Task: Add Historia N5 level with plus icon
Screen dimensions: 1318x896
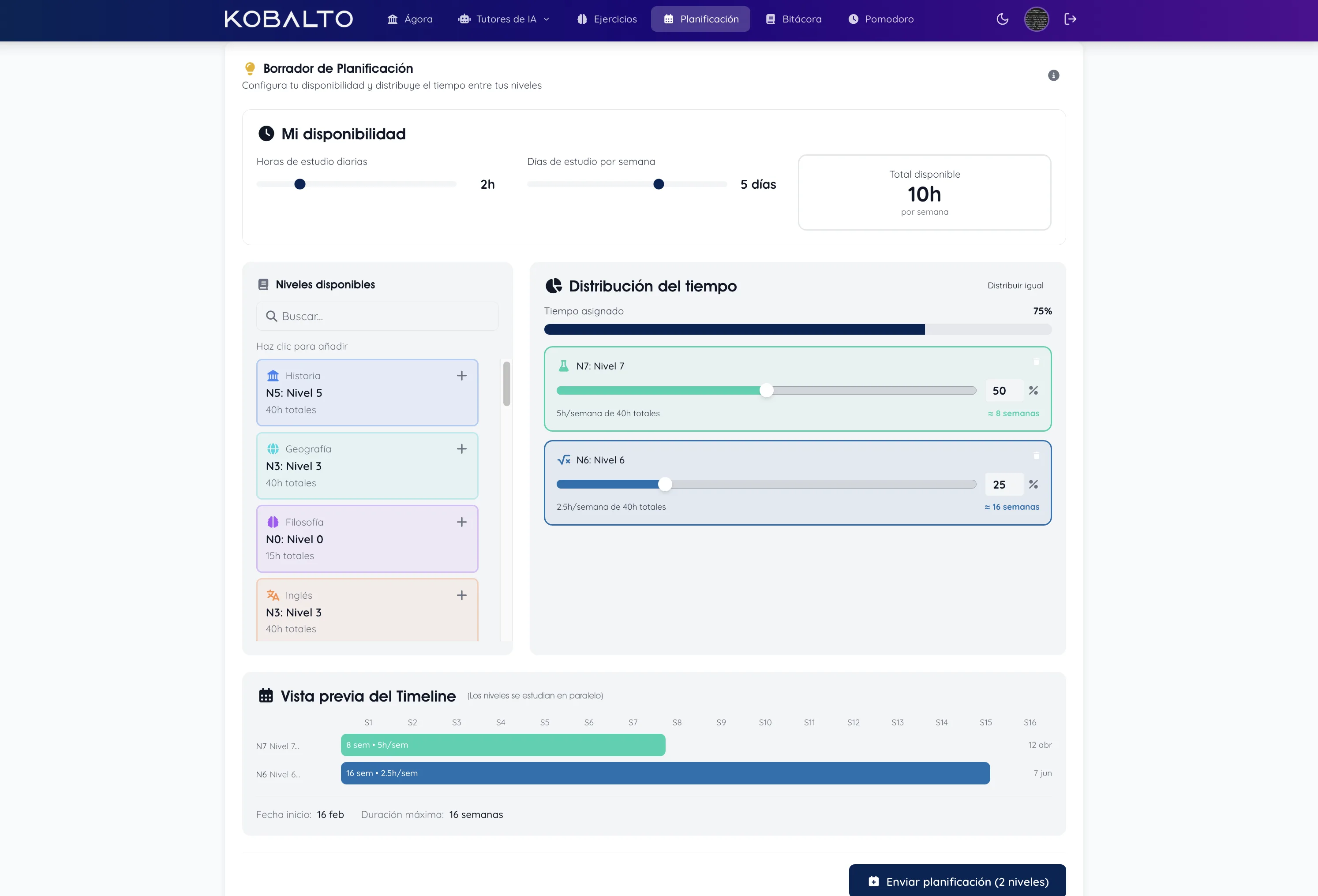Action: tap(462, 375)
